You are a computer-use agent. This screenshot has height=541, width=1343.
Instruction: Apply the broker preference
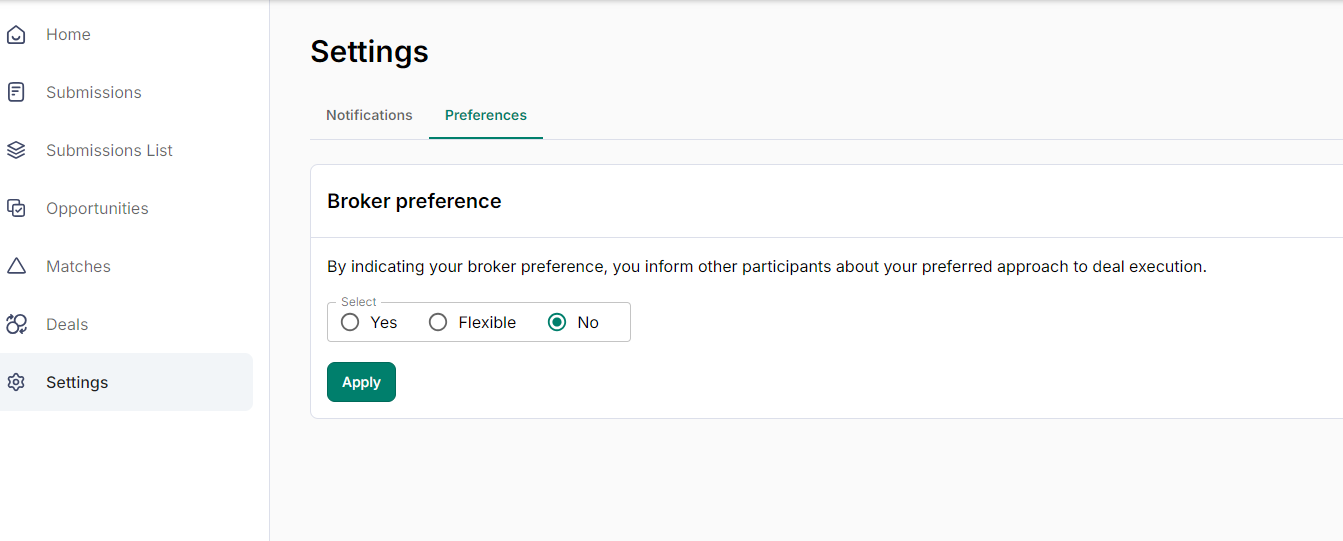pyautogui.click(x=361, y=382)
